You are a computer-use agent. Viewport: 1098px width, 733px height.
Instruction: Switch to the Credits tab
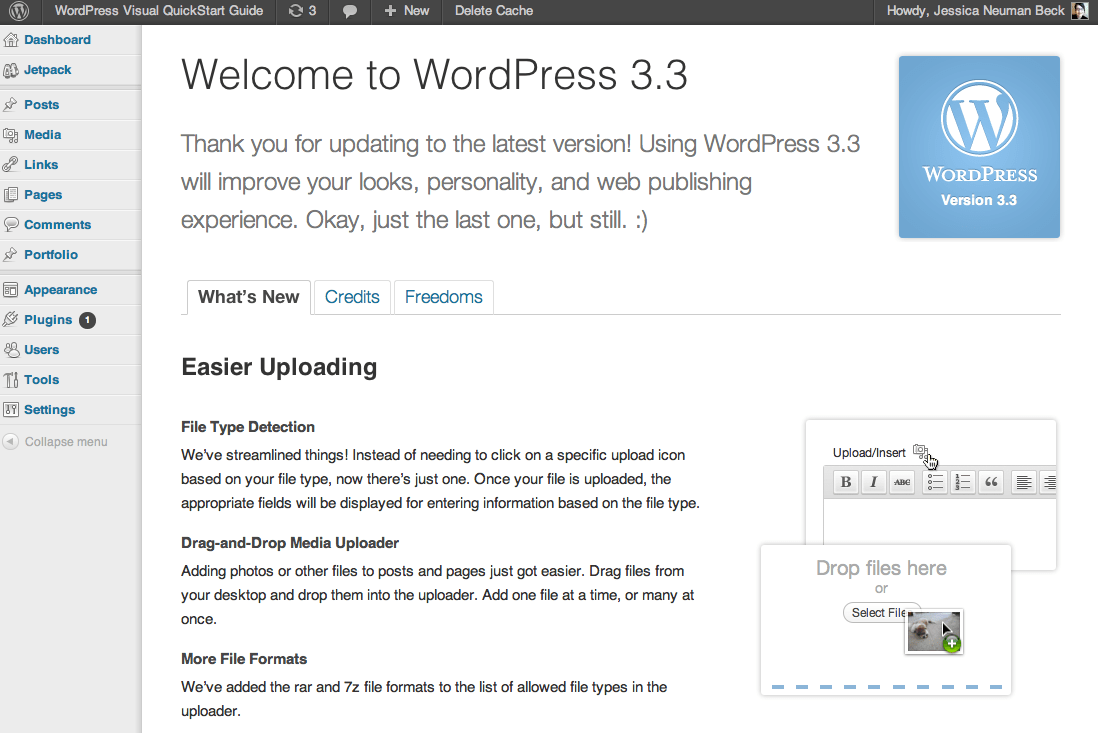point(352,298)
